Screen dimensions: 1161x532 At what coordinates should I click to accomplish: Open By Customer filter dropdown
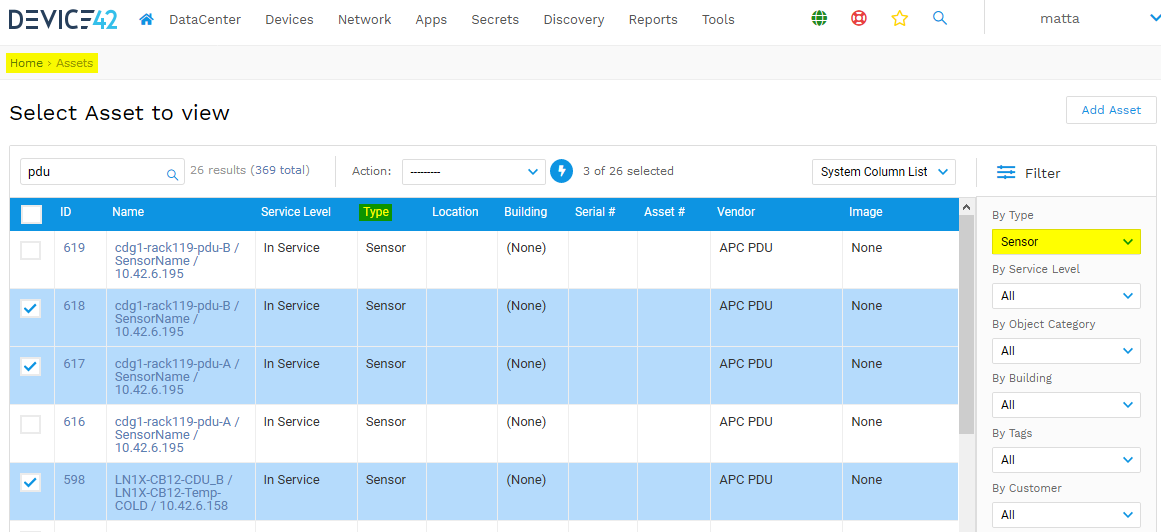tap(1066, 514)
